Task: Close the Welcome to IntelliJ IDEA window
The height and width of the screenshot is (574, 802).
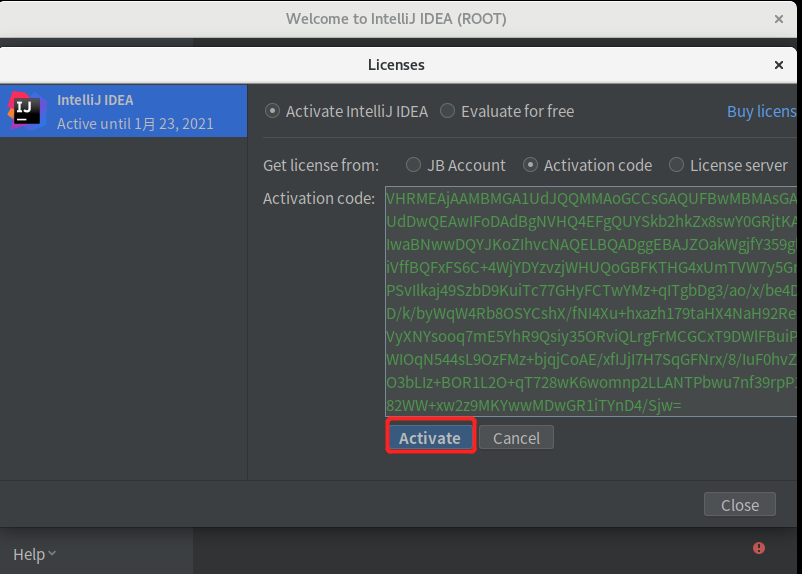Action: coord(778,19)
